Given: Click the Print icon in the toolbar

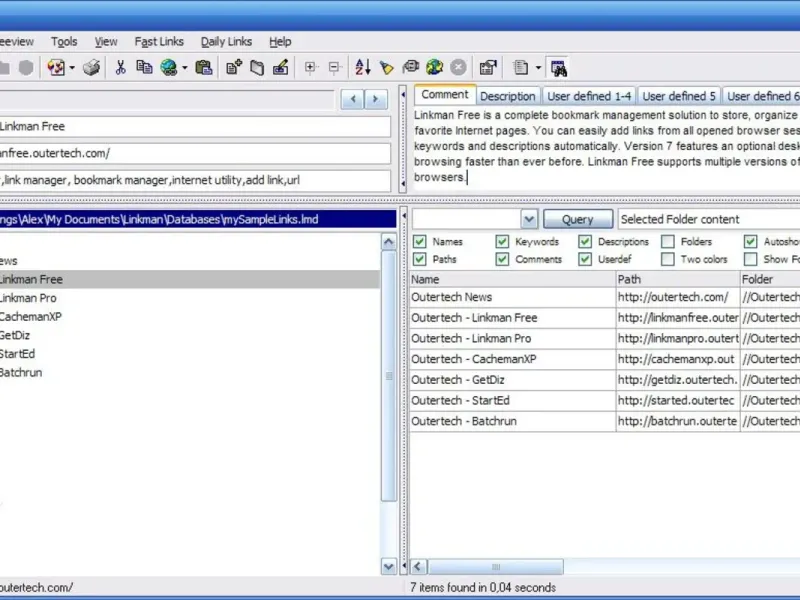Looking at the screenshot, I should click(91, 67).
